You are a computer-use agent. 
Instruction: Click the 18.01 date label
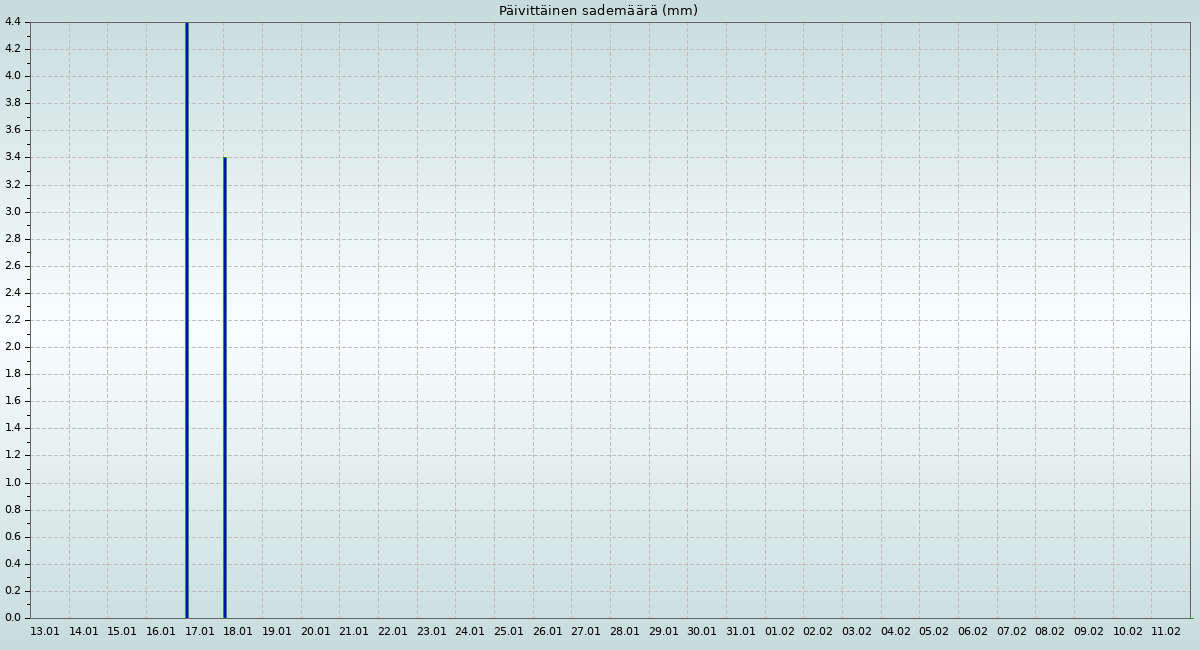(x=238, y=632)
